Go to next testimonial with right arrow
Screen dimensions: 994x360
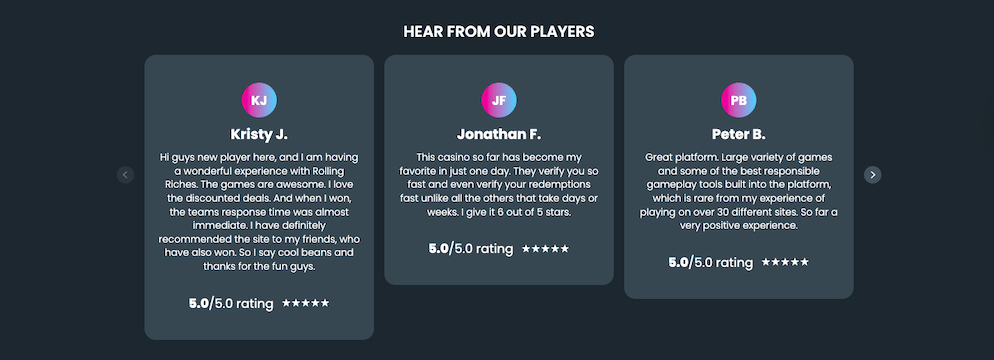pyautogui.click(x=872, y=174)
